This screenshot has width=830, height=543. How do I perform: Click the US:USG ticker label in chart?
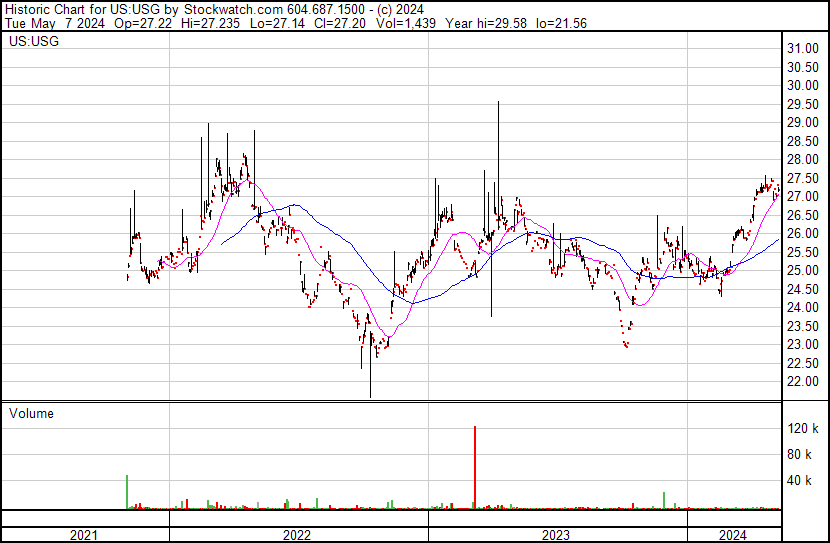click(x=33, y=43)
